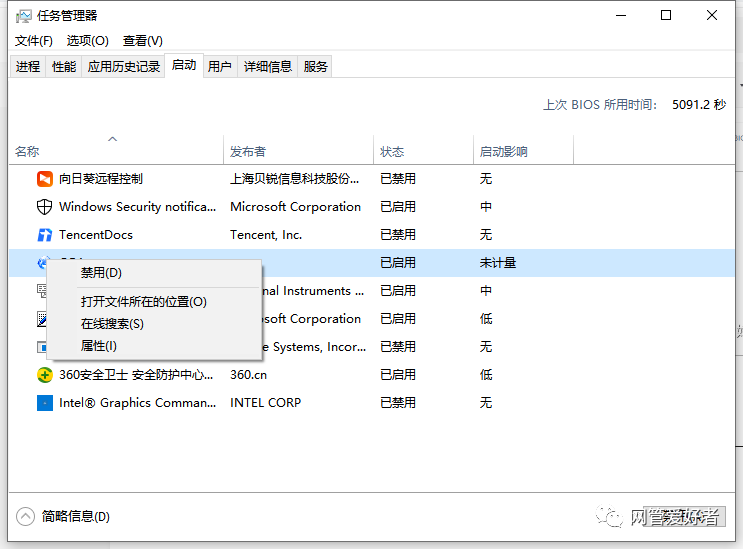
Task: Click publisher Tencent, Inc.
Action: (x=266, y=235)
